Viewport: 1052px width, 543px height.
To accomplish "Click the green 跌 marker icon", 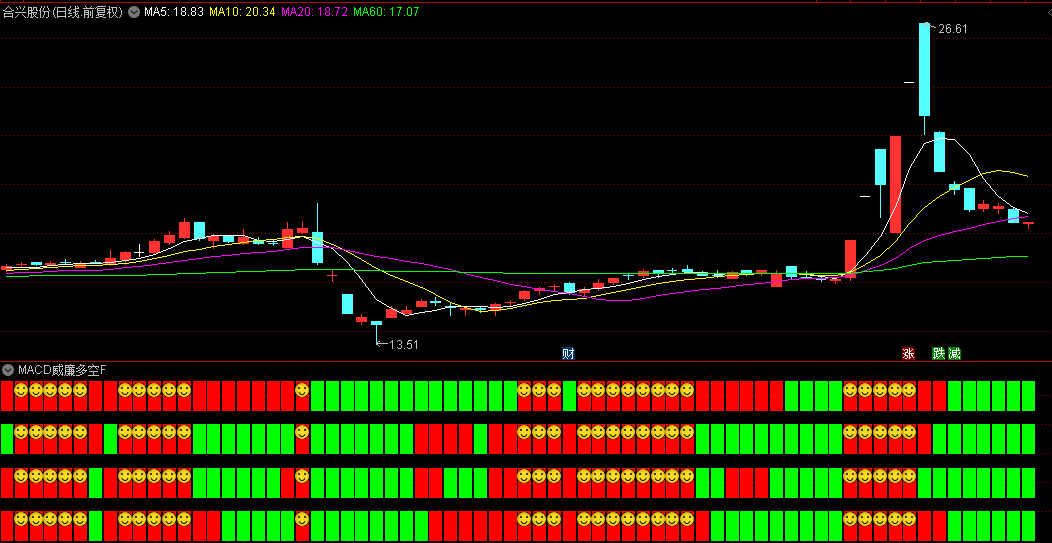I will click(939, 354).
